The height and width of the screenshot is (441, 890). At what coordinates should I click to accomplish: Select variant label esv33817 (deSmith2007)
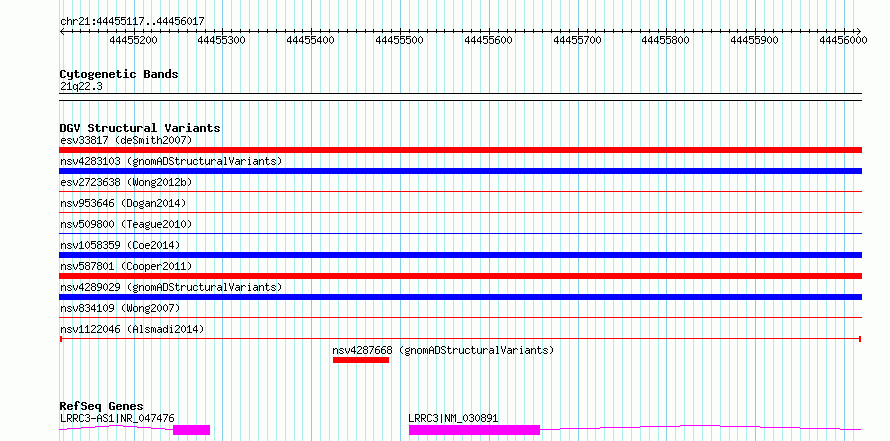[126, 140]
